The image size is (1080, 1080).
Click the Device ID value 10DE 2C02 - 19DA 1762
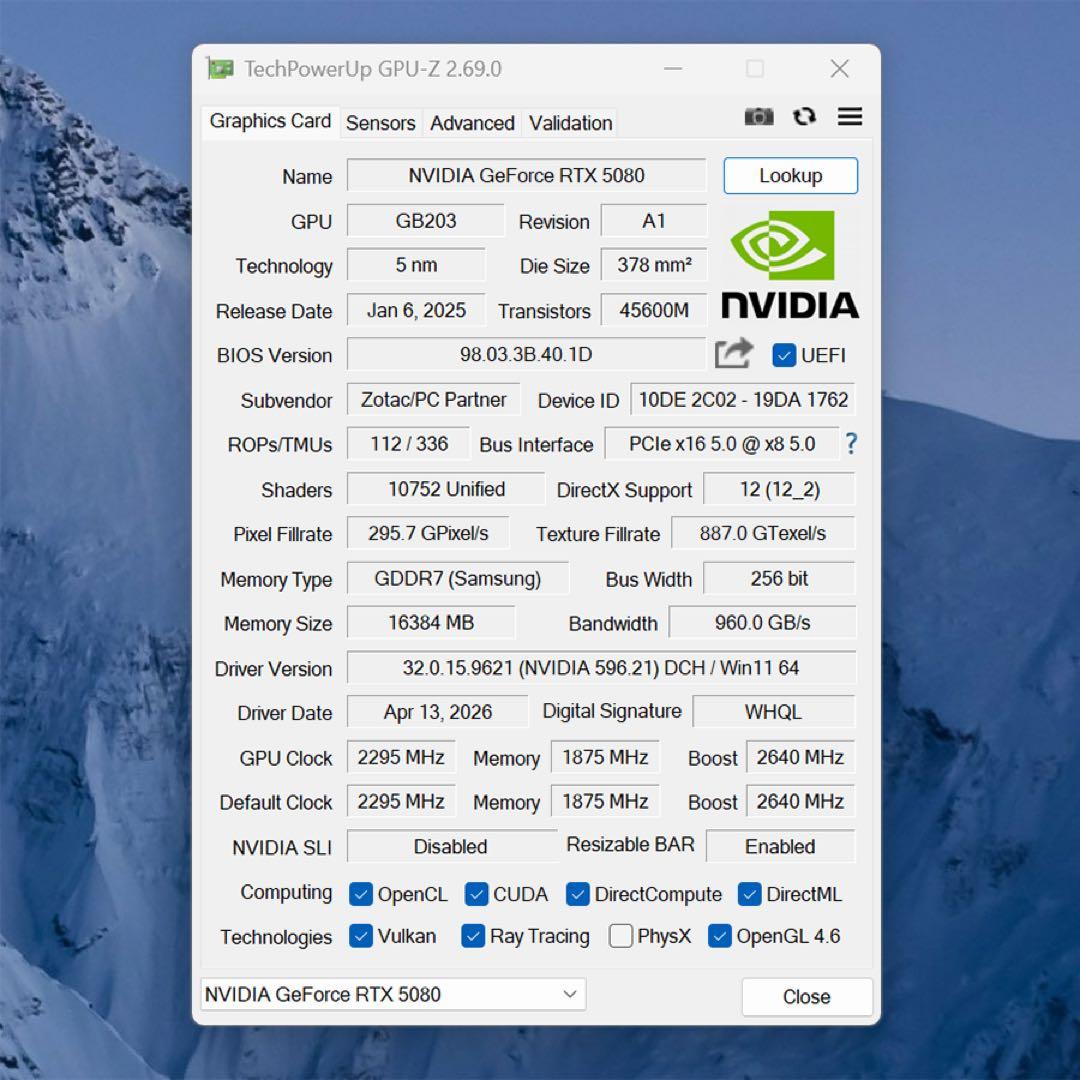(x=743, y=399)
